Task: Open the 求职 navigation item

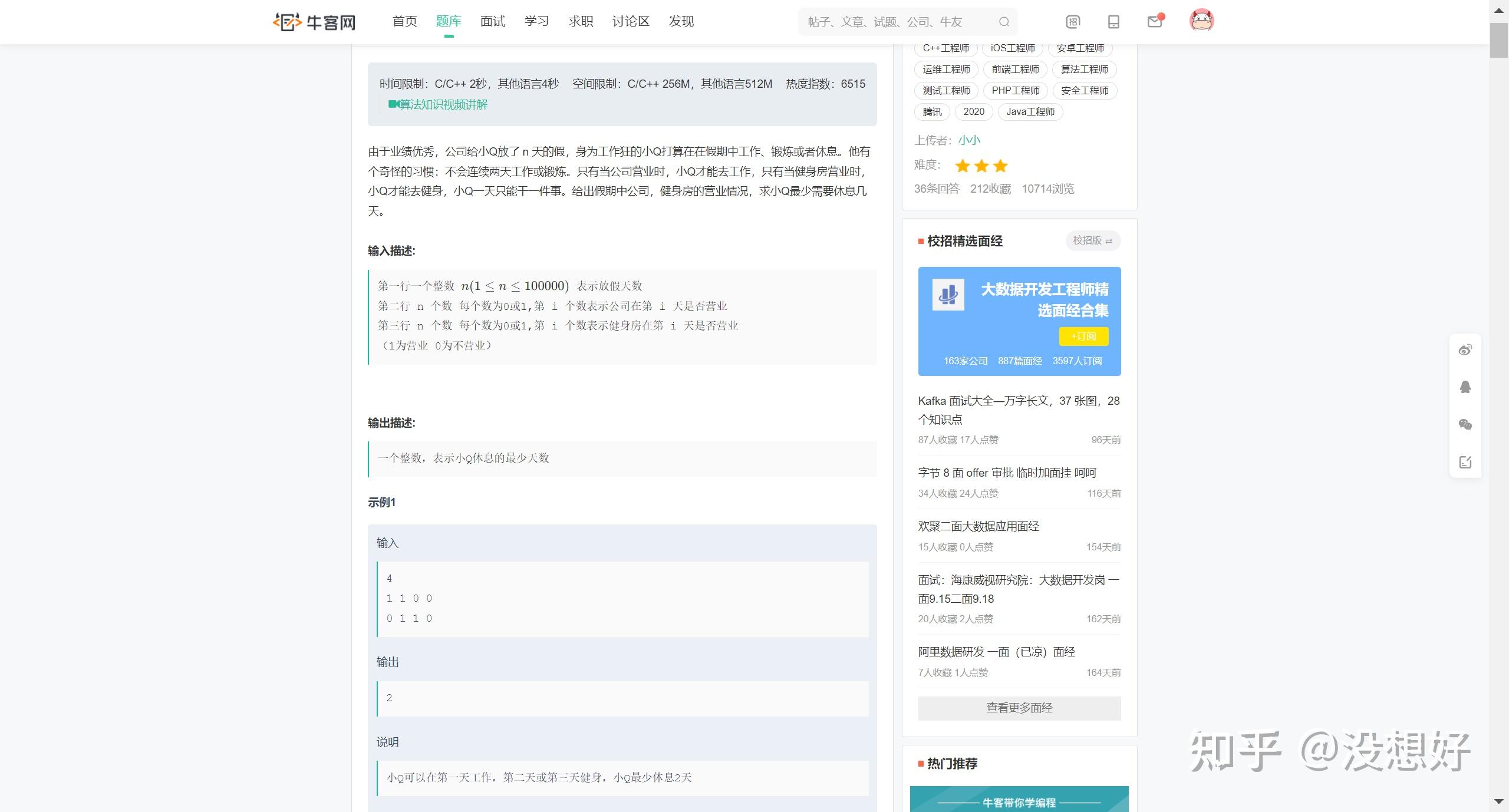Action: pos(581,22)
